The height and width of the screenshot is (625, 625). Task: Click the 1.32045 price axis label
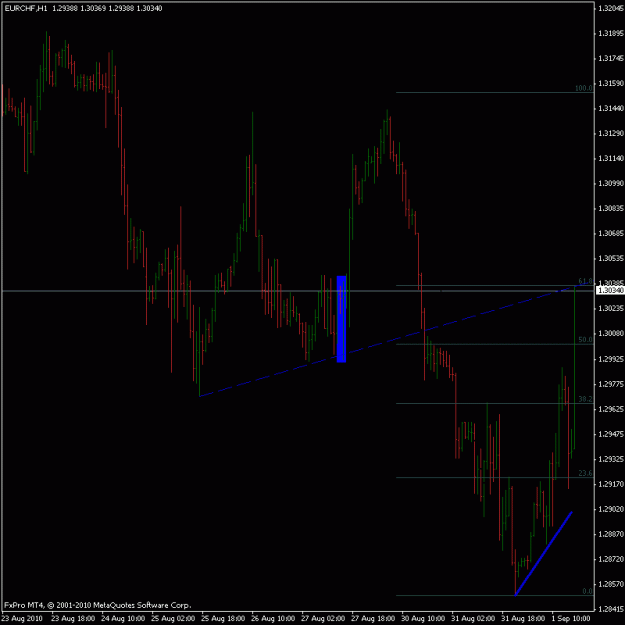coord(611,8)
